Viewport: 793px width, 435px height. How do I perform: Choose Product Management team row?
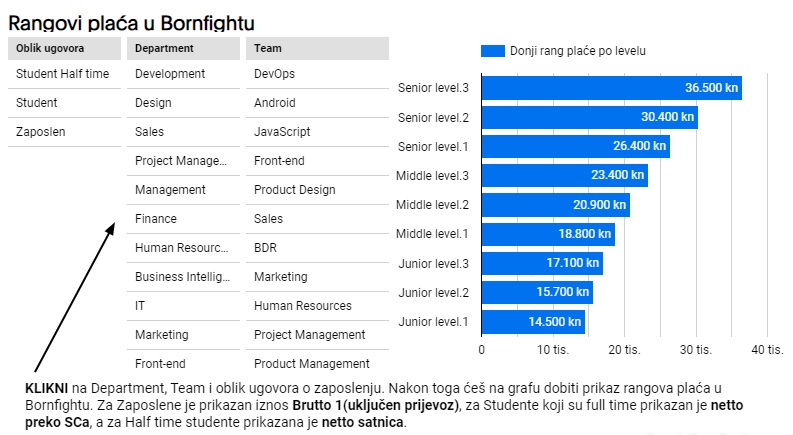click(x=311, y=364)
